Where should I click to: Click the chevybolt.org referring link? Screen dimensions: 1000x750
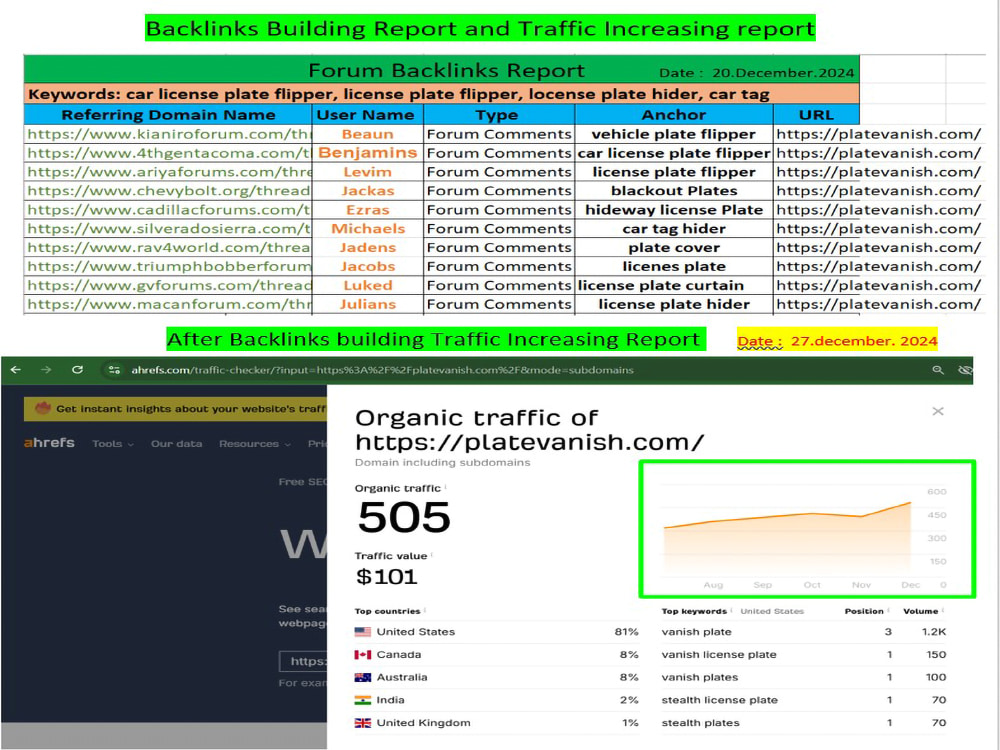coord(169,191)
